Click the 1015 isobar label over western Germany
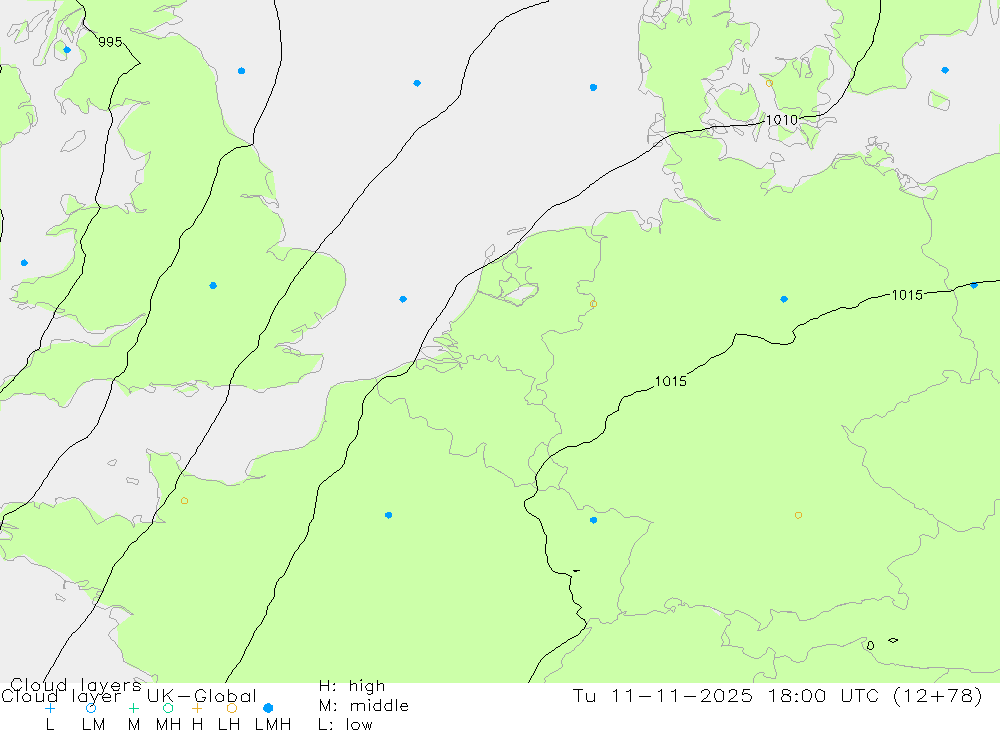This screenshot has width=1000, height=733. tap(671, 381)
